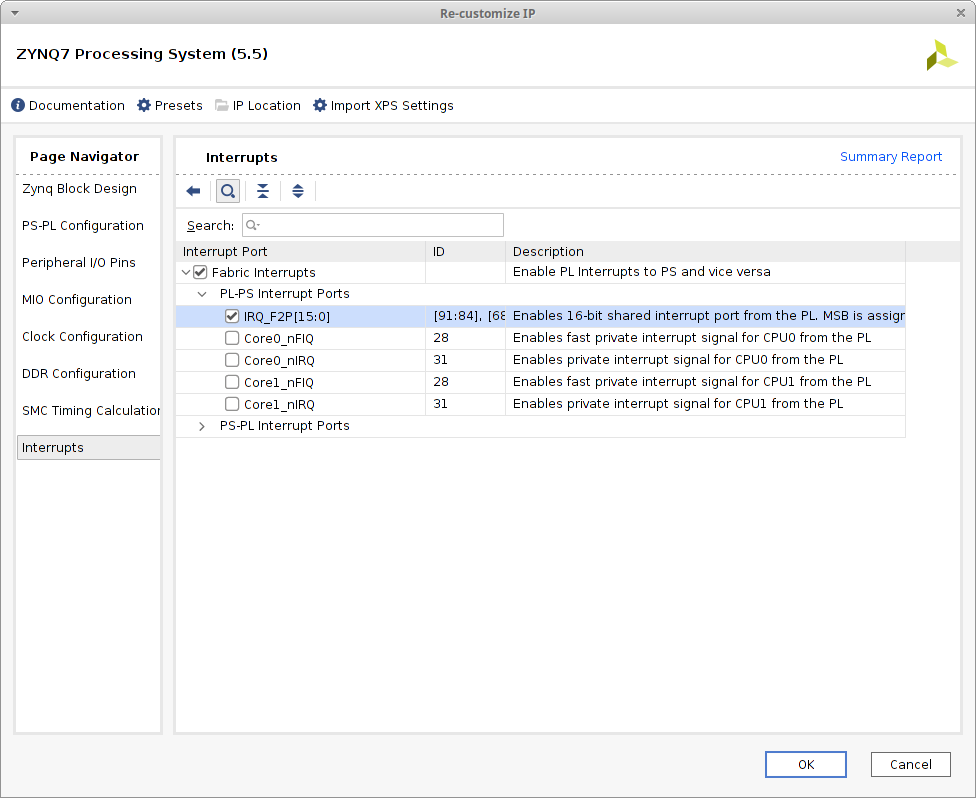
Task: Click the Expand All toolbar icon
Action: [298, 191]
